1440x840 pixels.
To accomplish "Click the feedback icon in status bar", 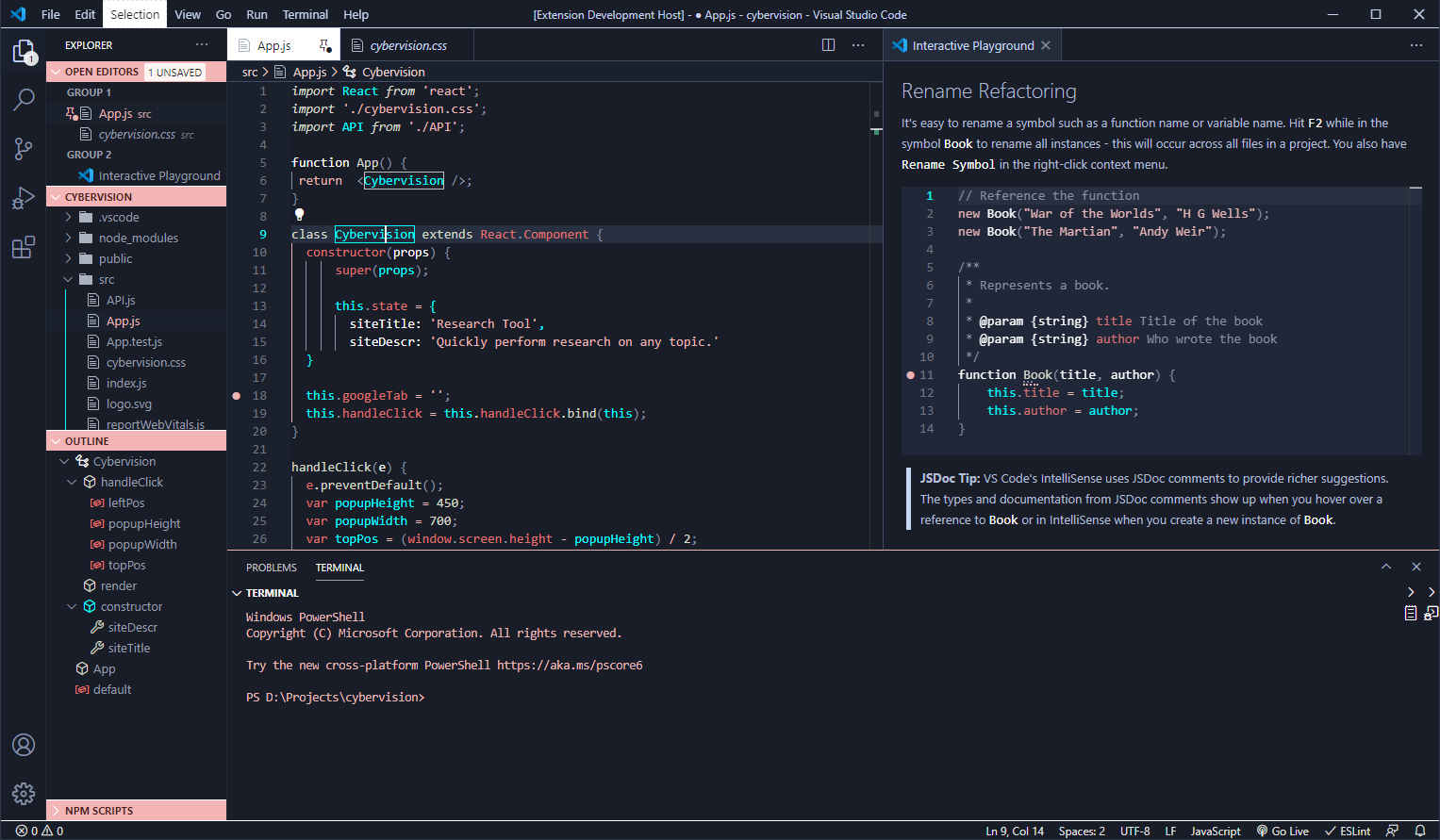I will point(1392,831).
